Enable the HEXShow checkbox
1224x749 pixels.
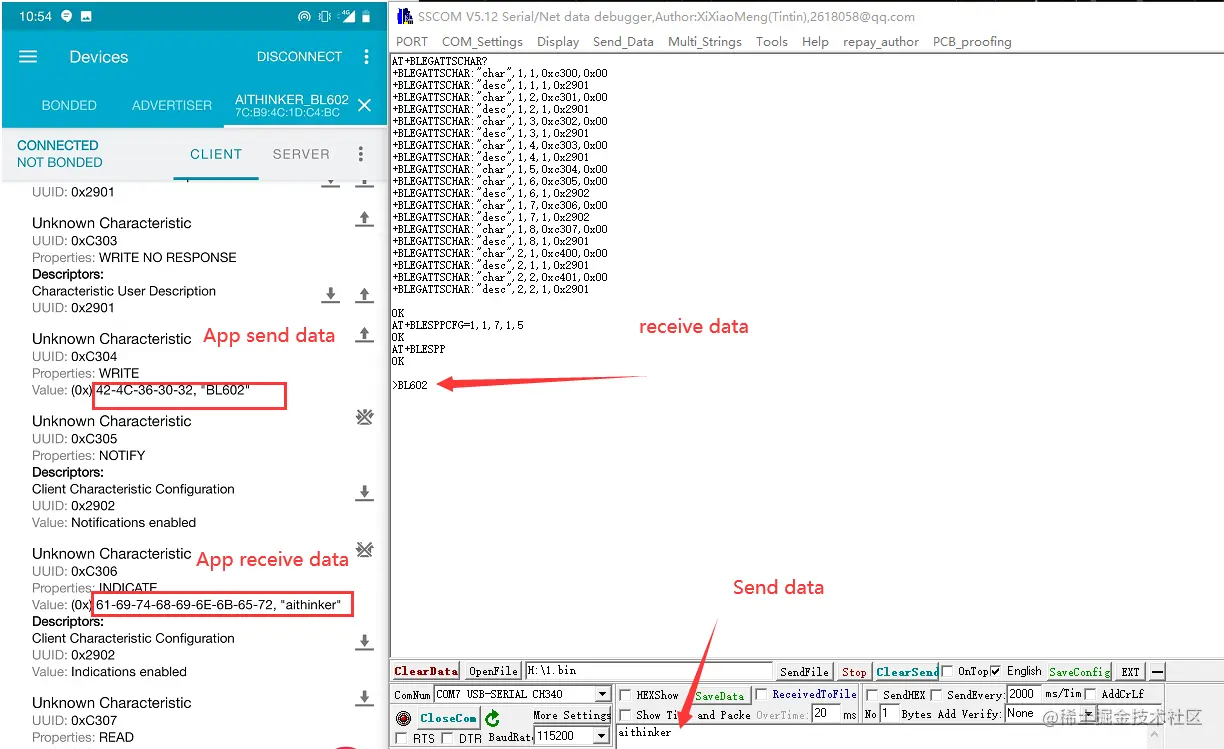[624, 695]
